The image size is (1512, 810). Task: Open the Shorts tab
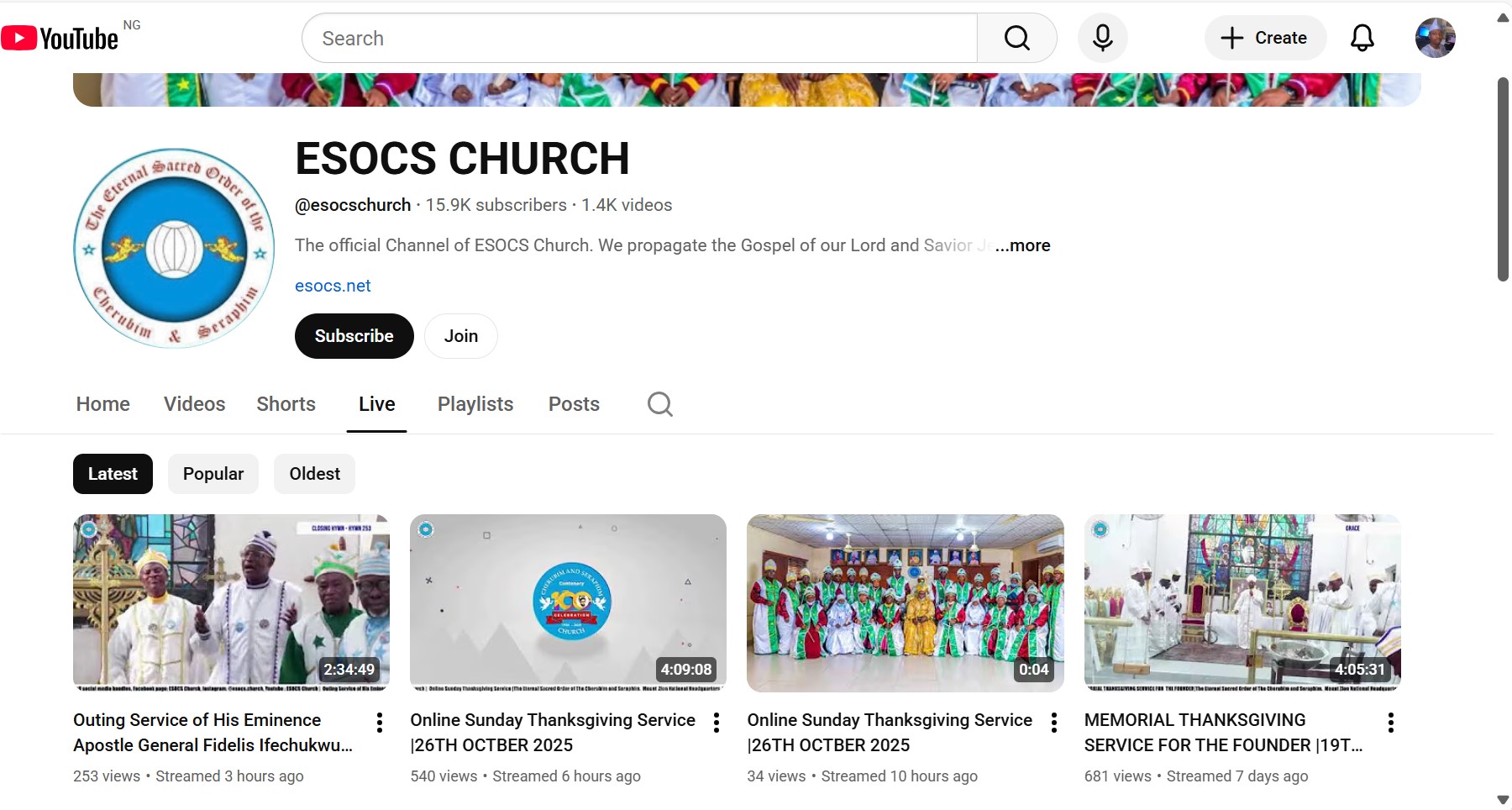286,404
